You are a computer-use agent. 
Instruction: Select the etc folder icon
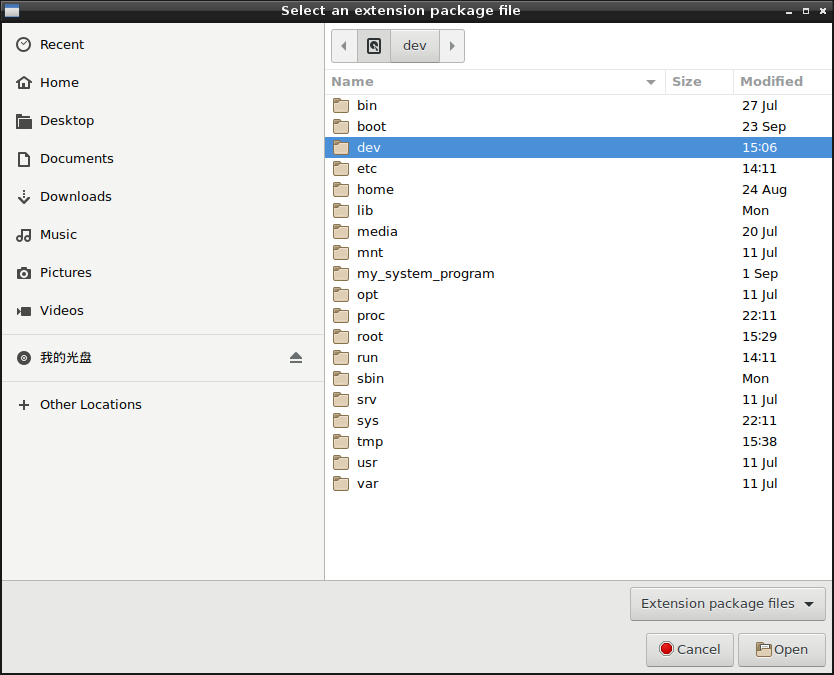(x=341, y=169)
